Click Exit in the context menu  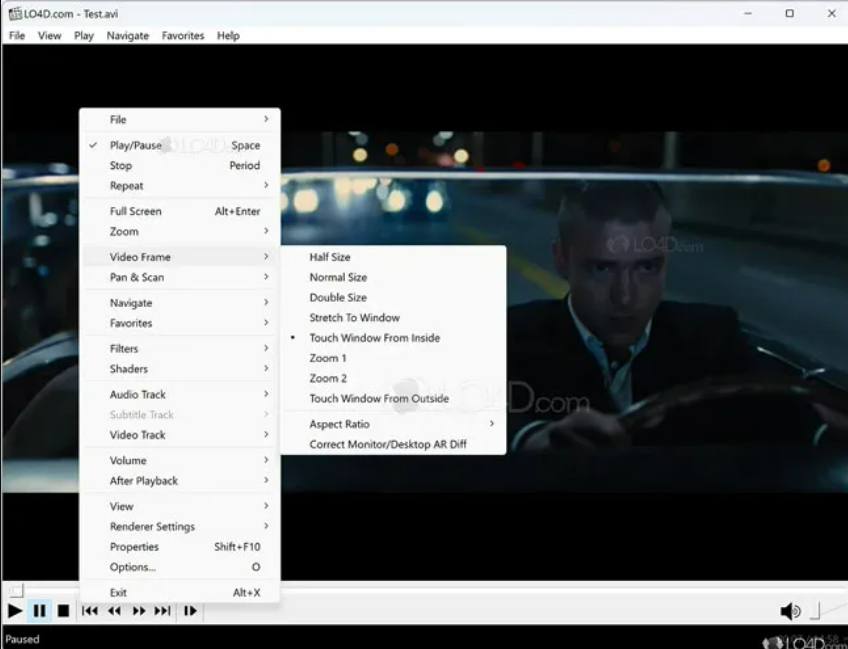point(119,593)
